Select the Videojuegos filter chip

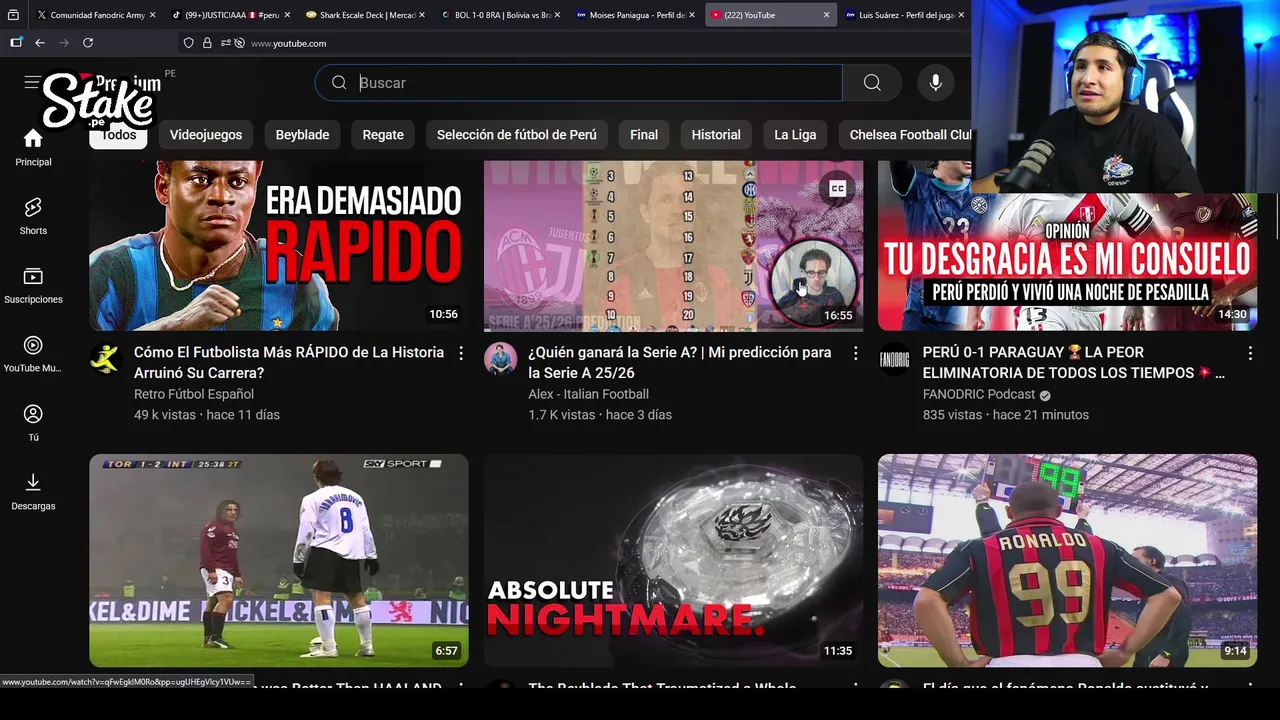coord(206,135)
